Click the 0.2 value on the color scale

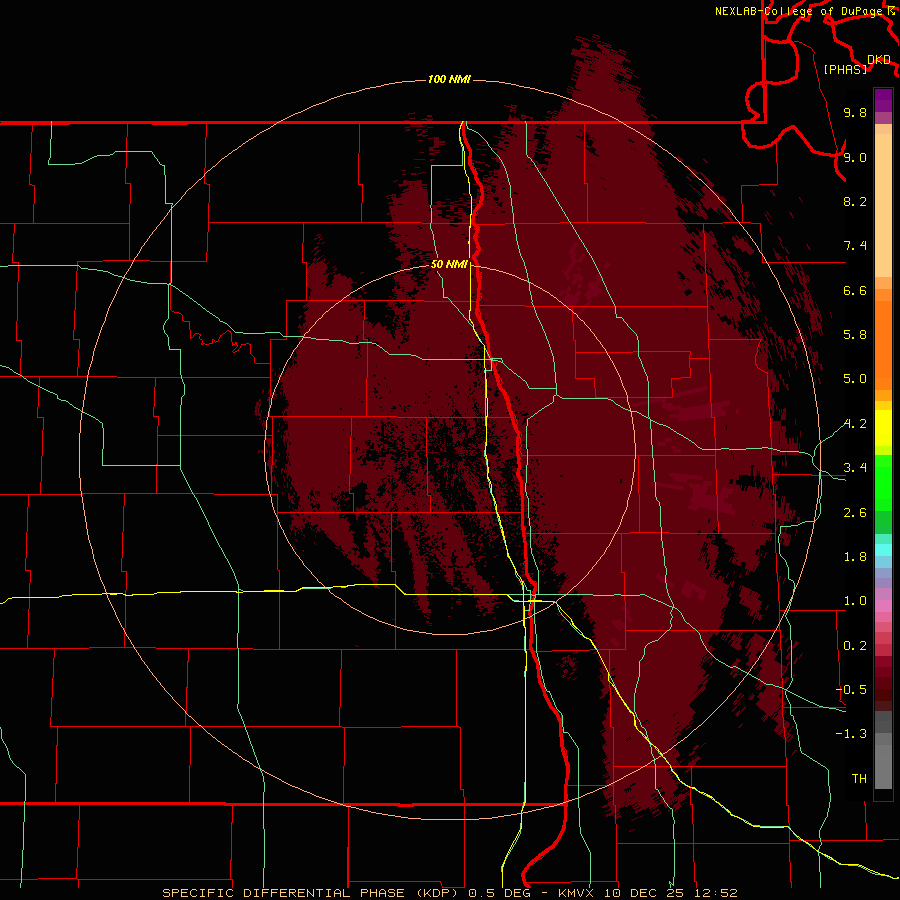coord(855,646)
